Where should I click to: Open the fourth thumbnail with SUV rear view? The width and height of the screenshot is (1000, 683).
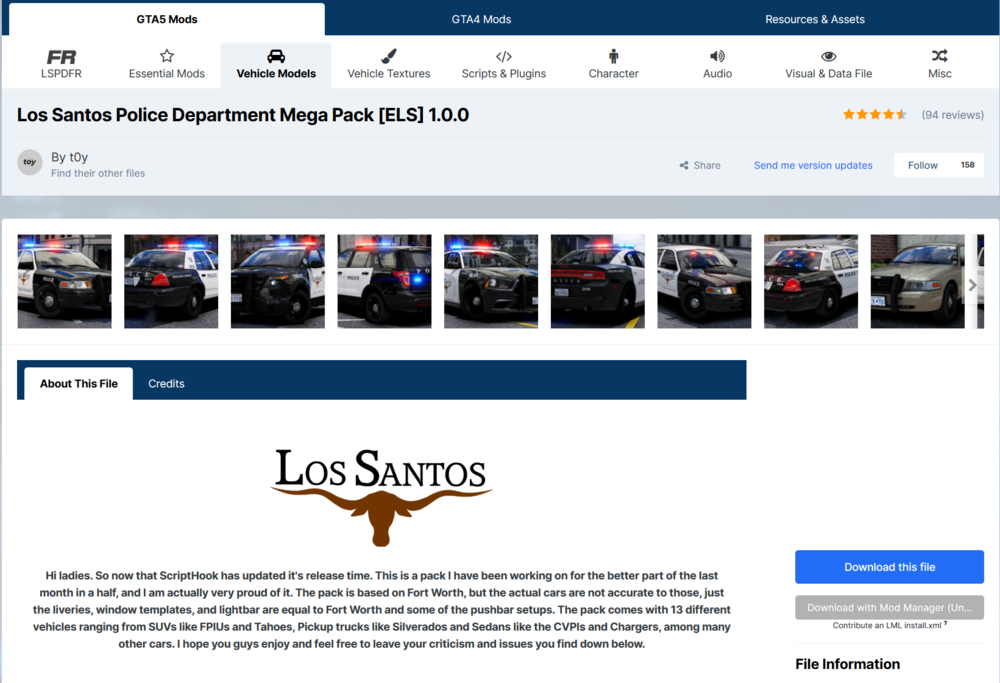[x=384, y=281]
